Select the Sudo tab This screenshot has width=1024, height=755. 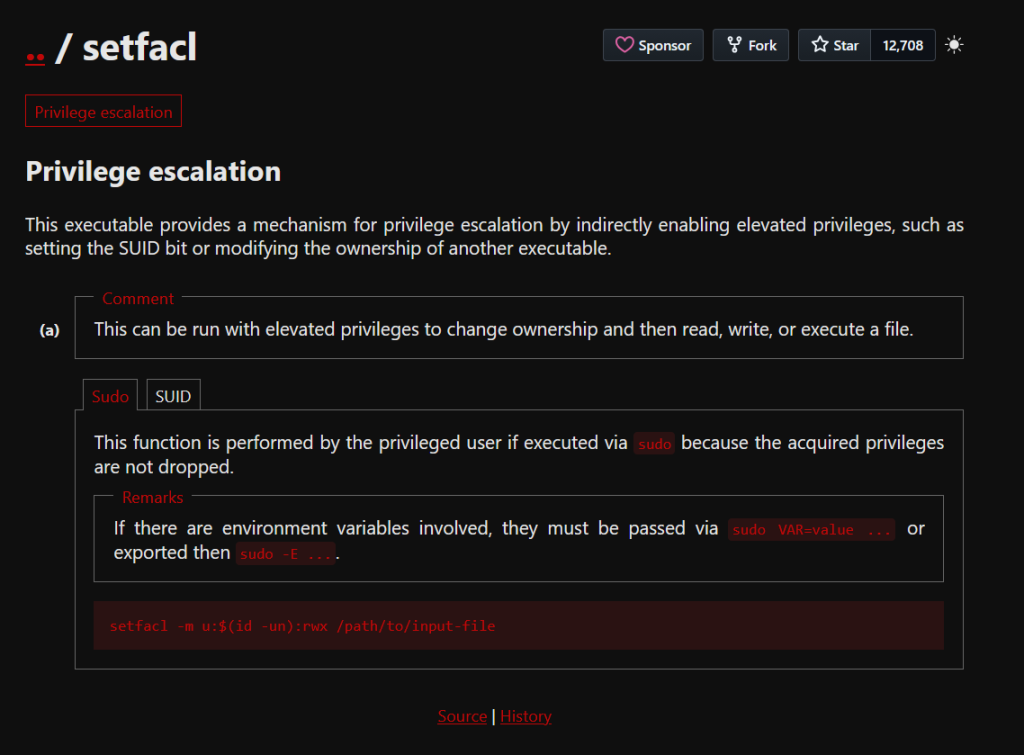(110, 396)
